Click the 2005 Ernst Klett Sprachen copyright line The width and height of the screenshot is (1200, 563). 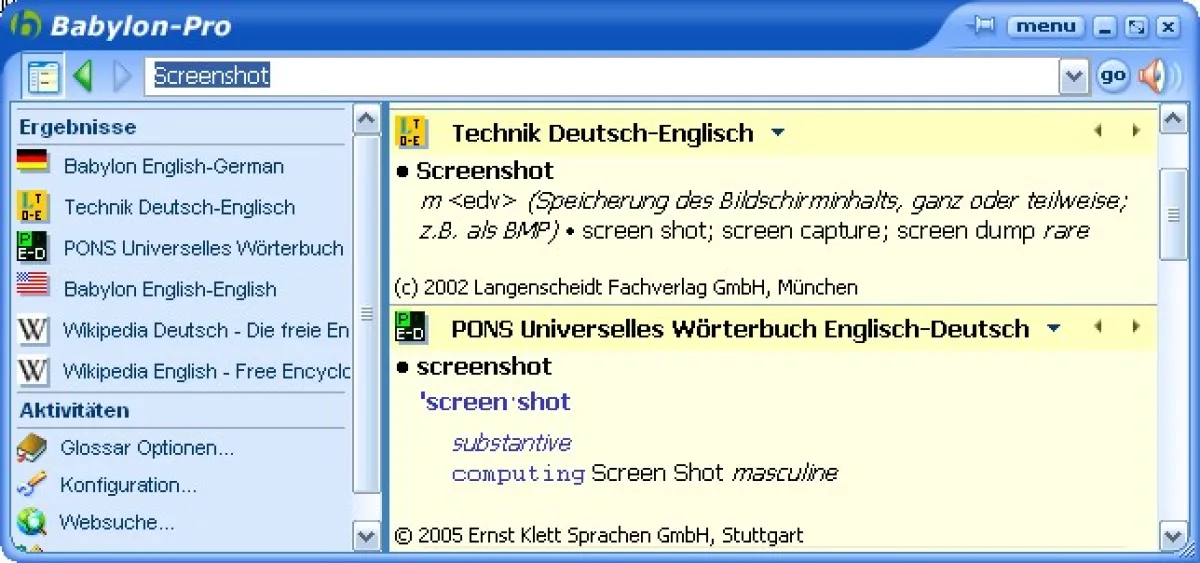point(598,536)
